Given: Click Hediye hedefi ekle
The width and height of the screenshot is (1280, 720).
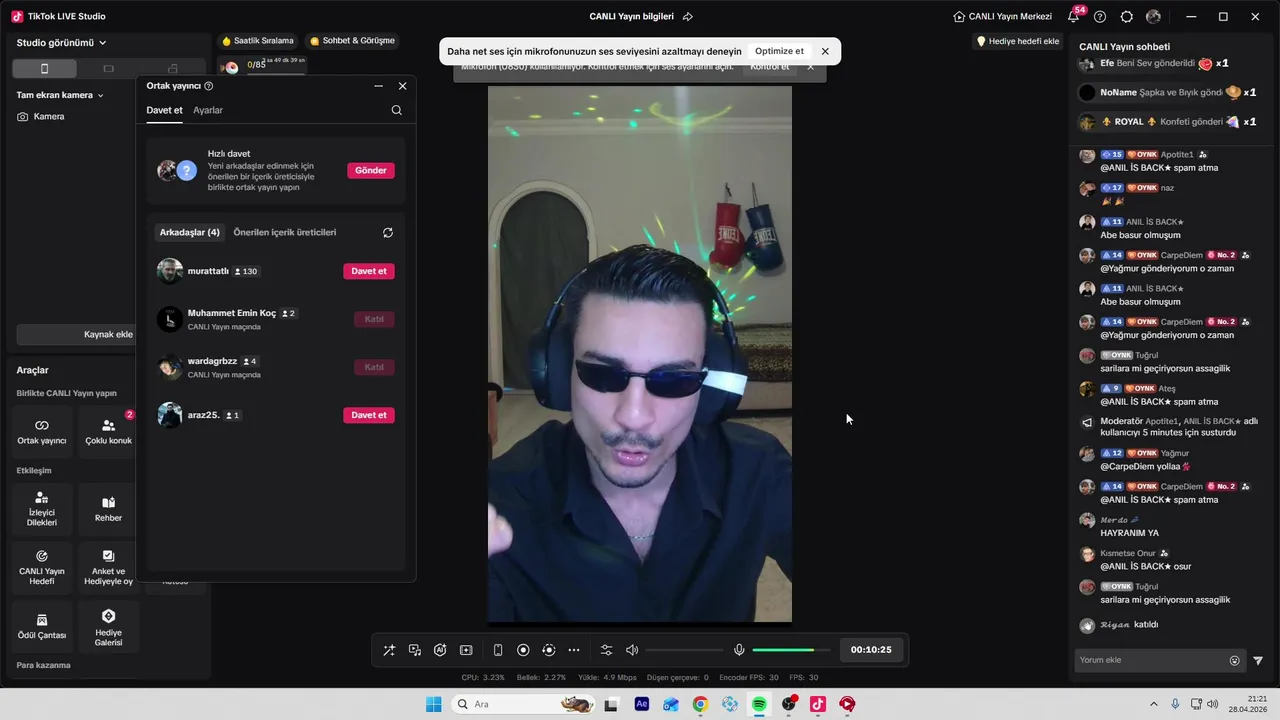Looking at the screenshot, I should click(x=1018, y=41).
